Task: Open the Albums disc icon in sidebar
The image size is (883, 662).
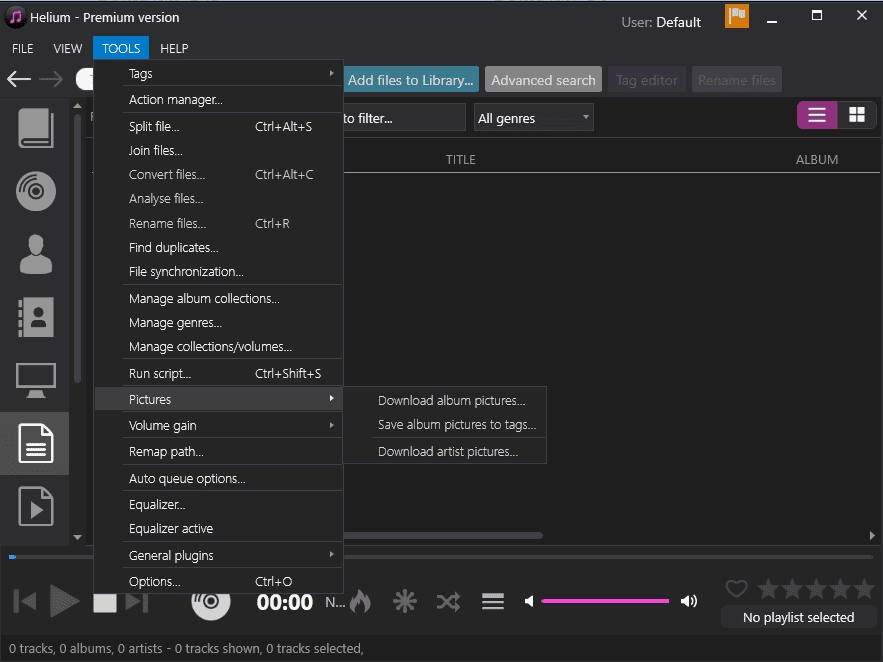Action: pos(35,191)
